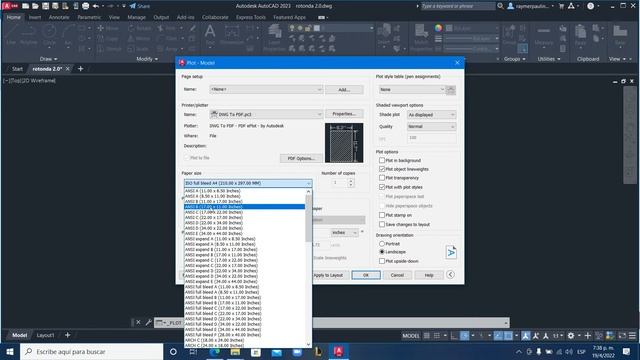
Task: Uncheck Plot with plot styles
Action: [x=382, y=187]
